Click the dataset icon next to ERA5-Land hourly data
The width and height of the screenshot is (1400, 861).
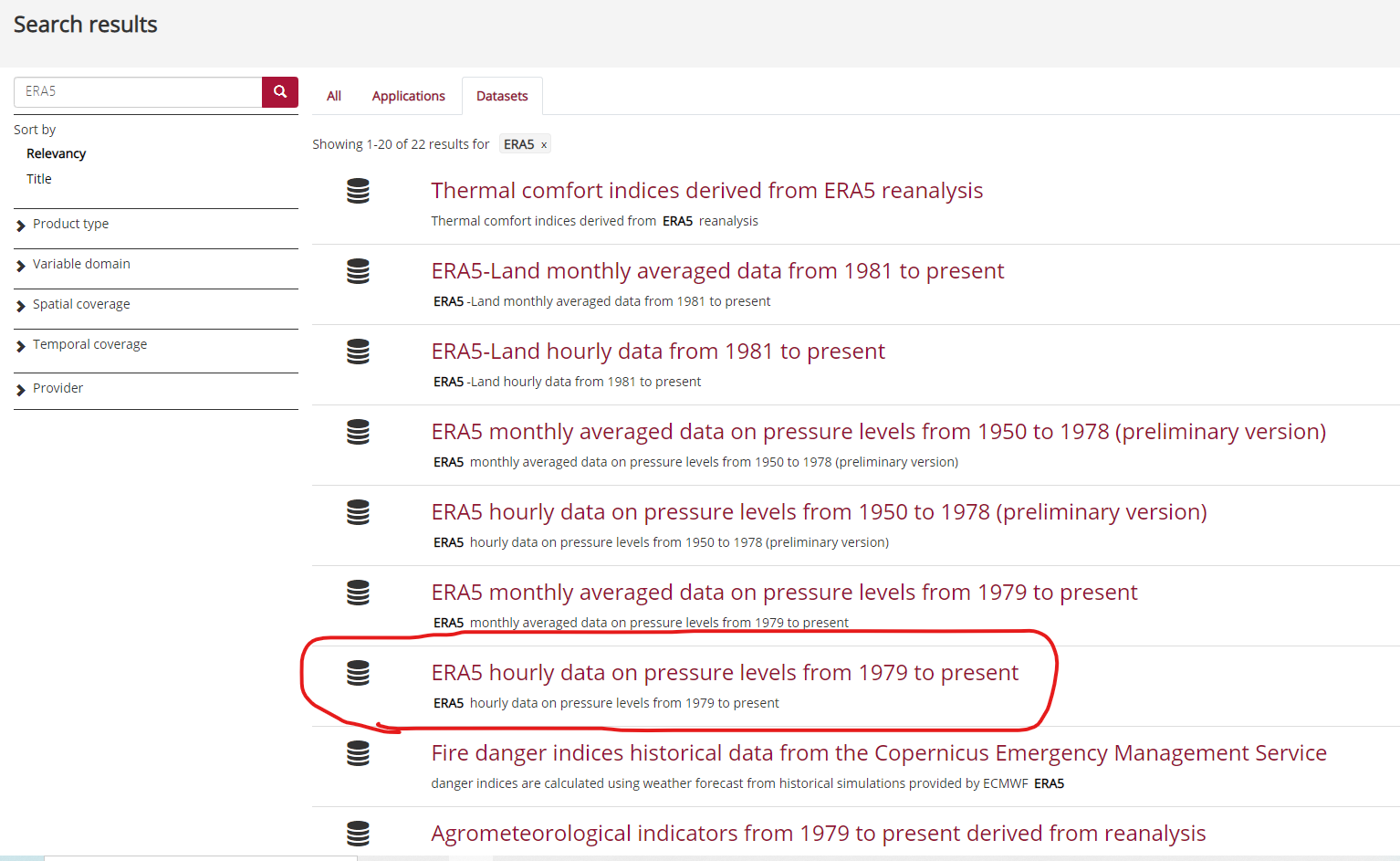tap(358, 352)
